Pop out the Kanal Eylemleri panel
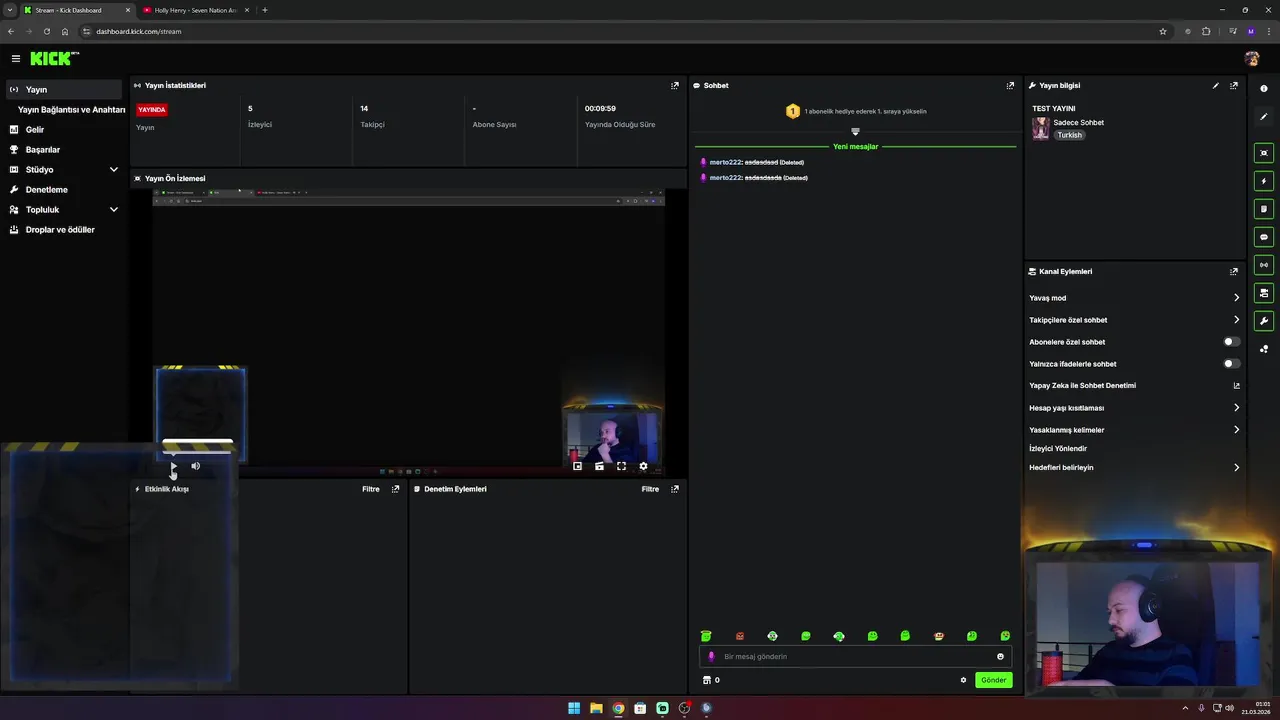This screenshot has width=1280, height=720. coord(1234,272)
